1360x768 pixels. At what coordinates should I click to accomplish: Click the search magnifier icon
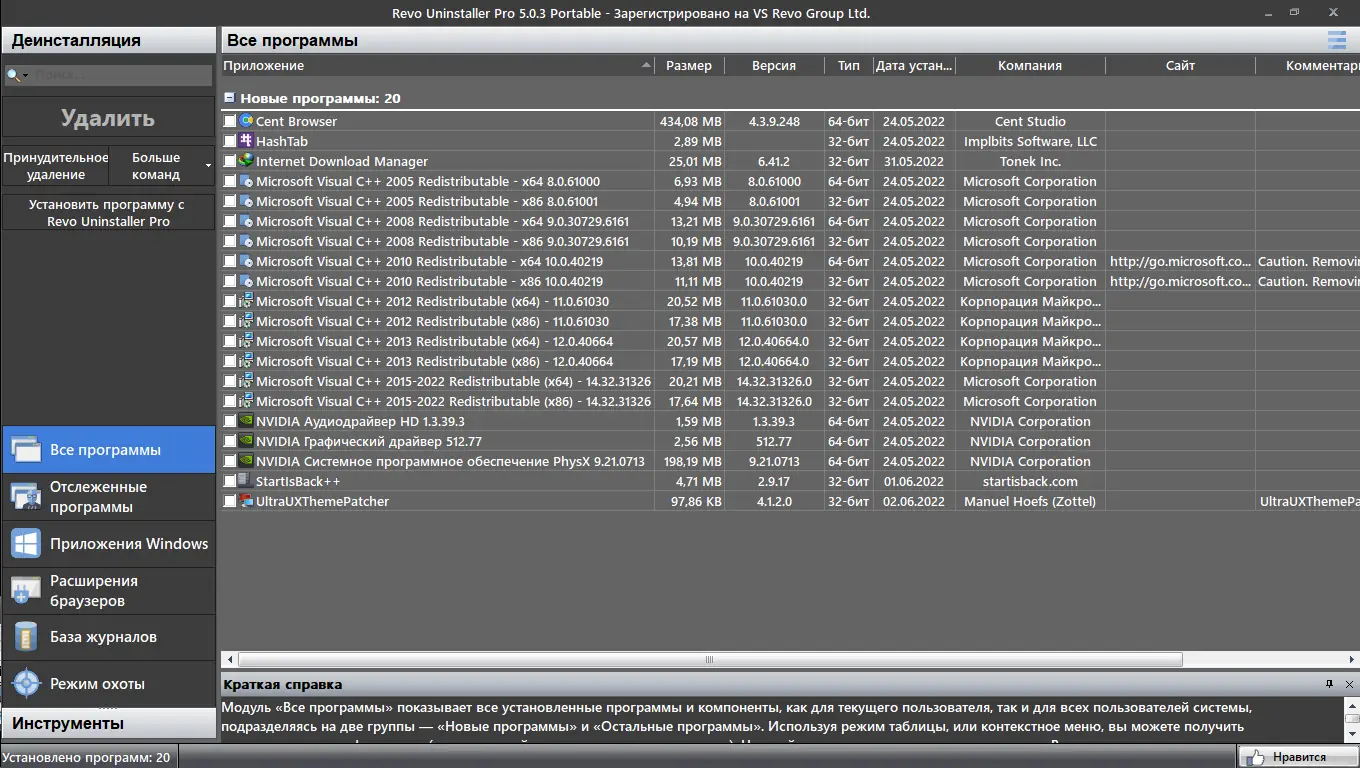13,75
